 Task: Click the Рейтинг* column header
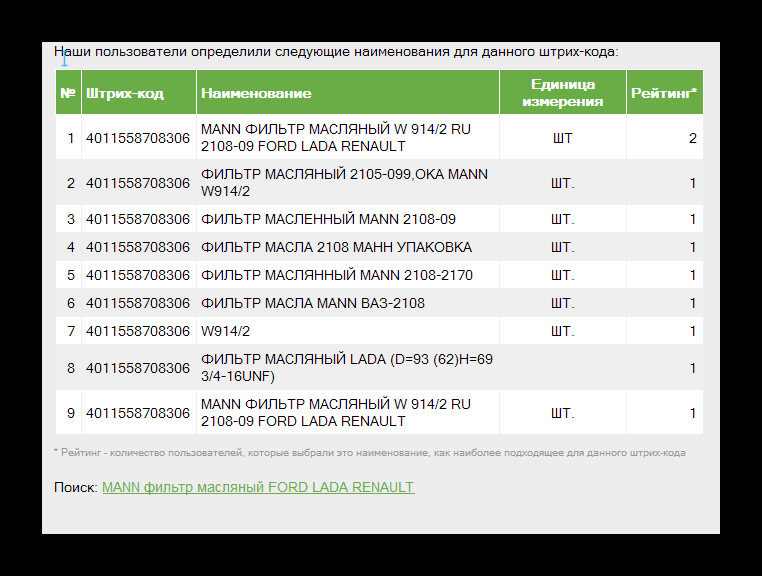point(664,93)
